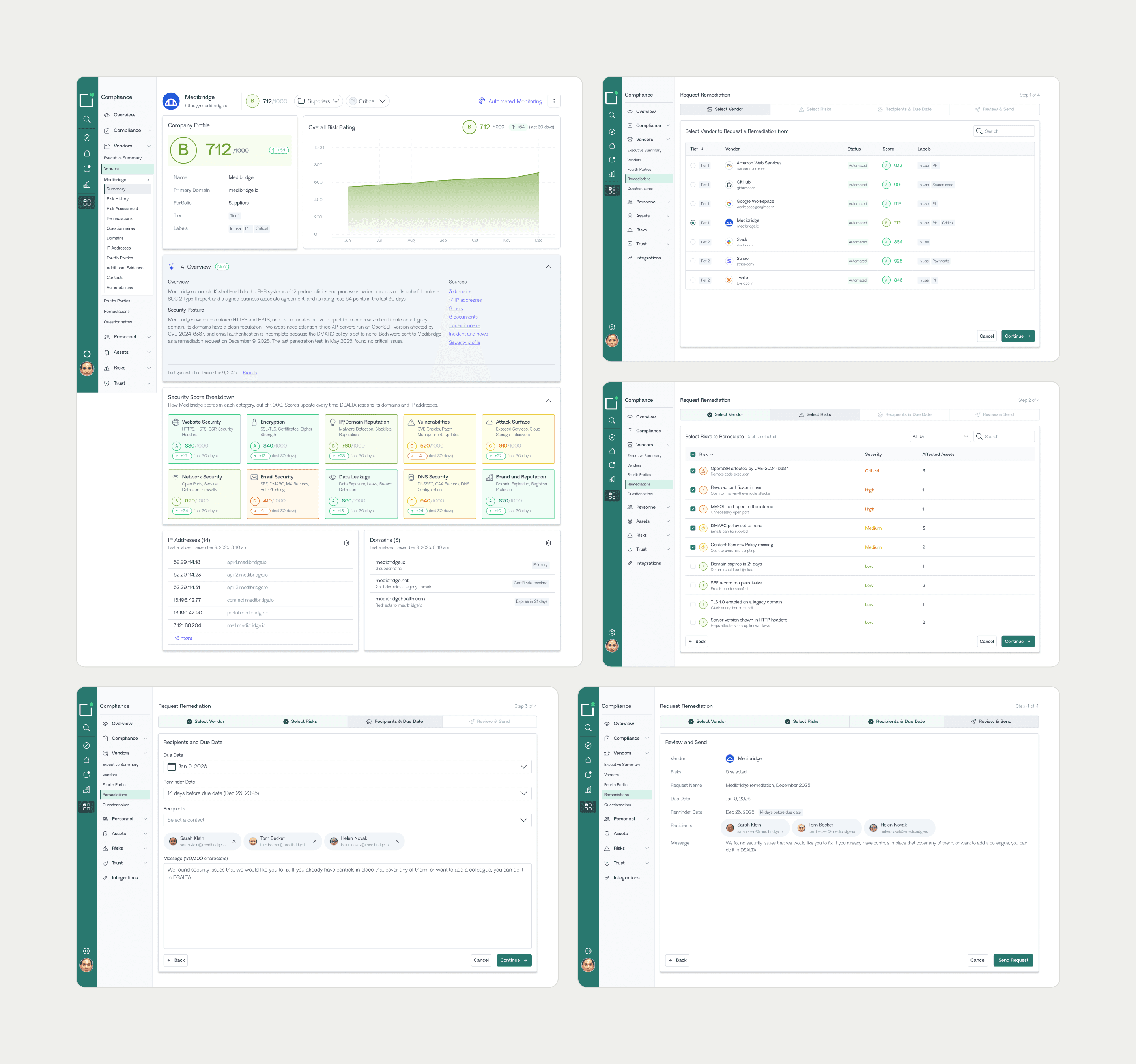Click the Step 1 vendor Search field
1136x1064 pixels.
pos(1004,131)
